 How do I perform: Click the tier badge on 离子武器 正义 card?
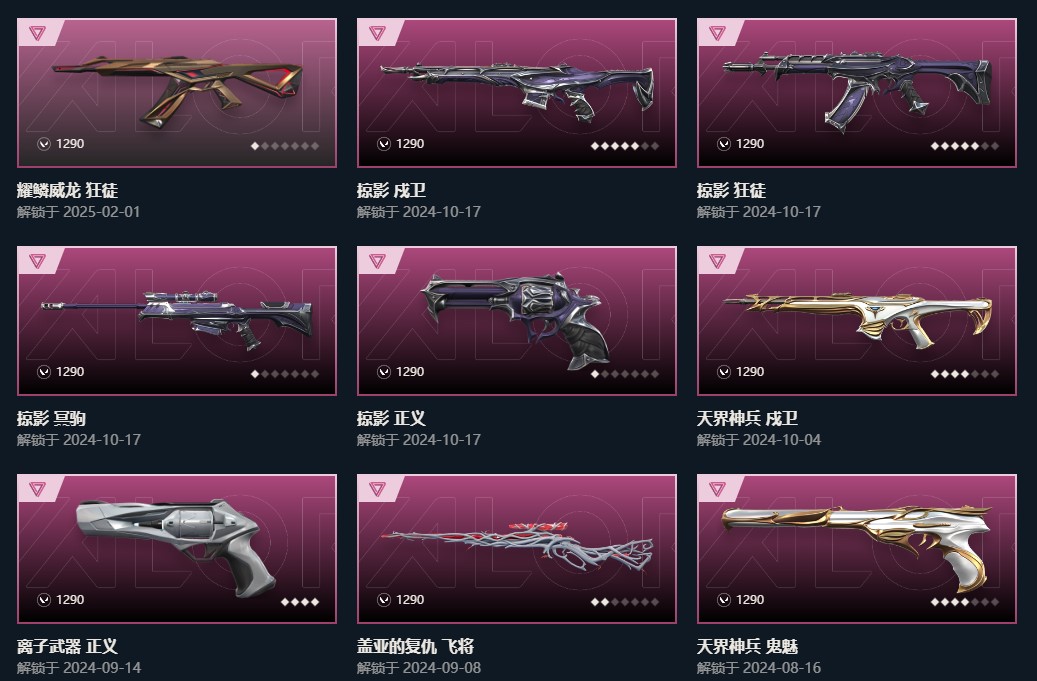pyautogui.click(x=38, y=489)
